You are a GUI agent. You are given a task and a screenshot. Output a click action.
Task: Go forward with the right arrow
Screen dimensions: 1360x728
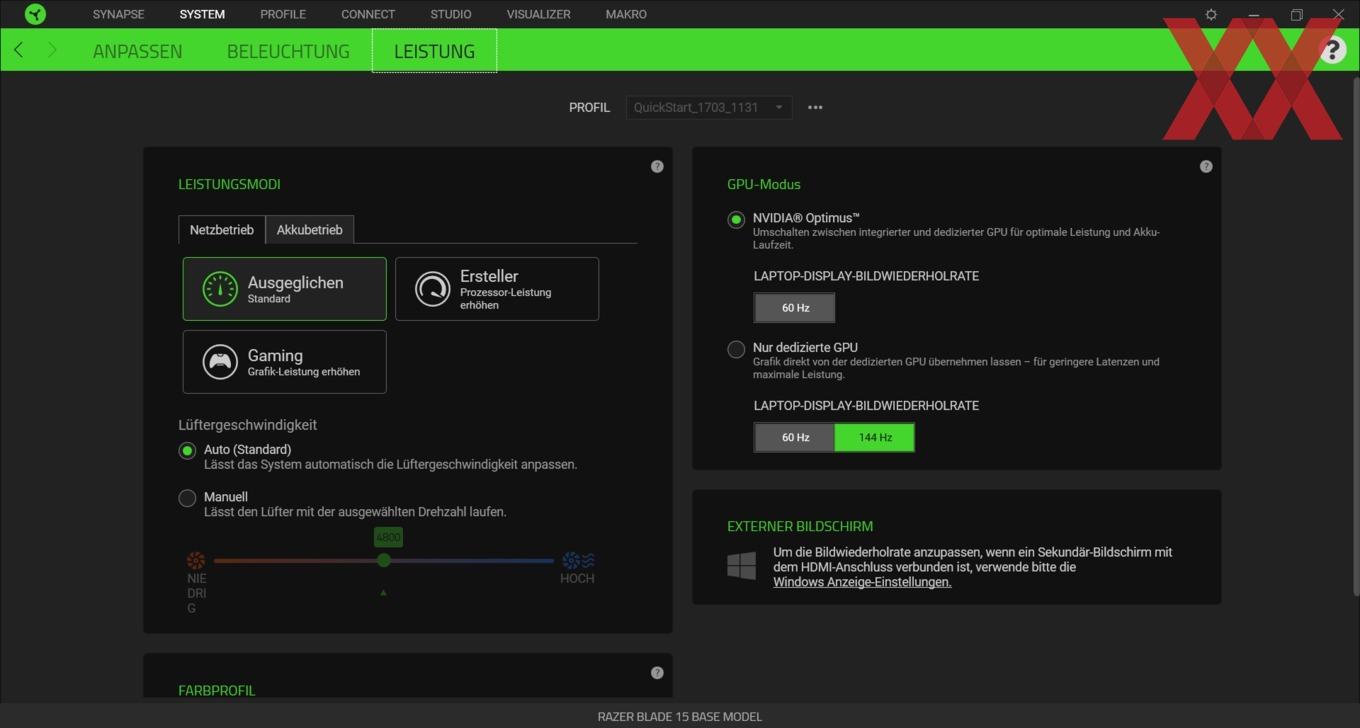[x=52, y=50]
